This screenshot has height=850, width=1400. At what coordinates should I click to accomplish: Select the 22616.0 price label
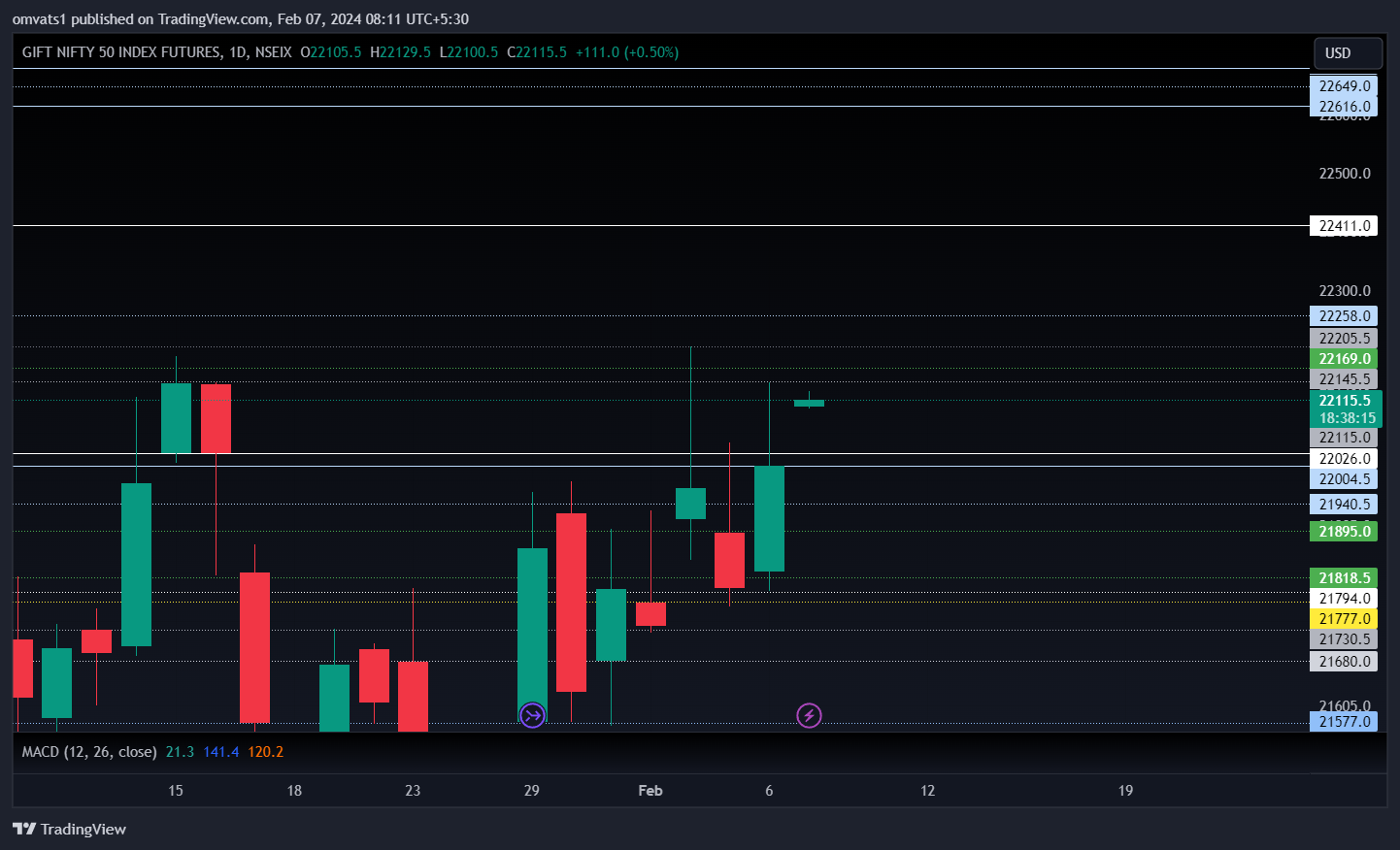coord(1344,107)
